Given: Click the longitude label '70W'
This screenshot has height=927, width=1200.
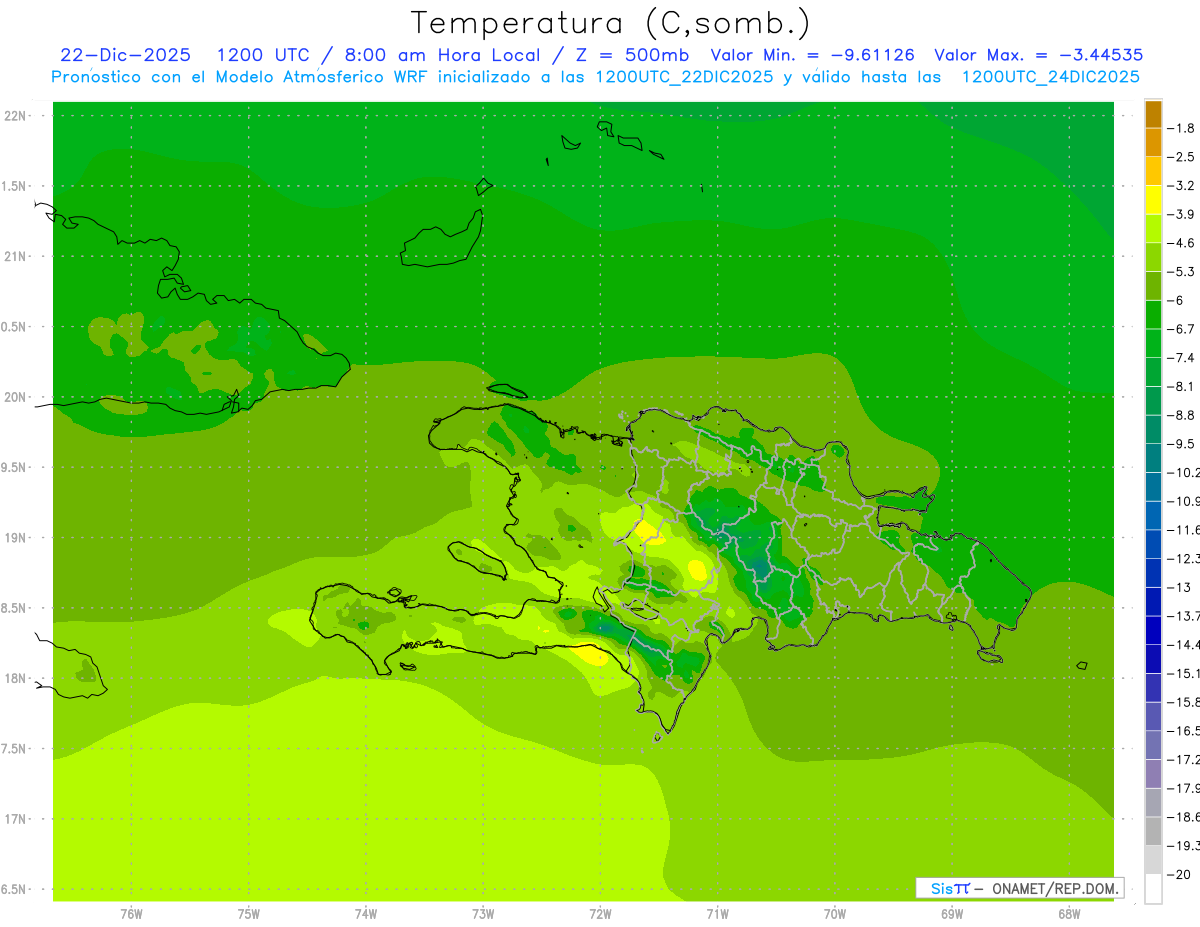Looking at the screenshot, I should click(x=835, y=913).
